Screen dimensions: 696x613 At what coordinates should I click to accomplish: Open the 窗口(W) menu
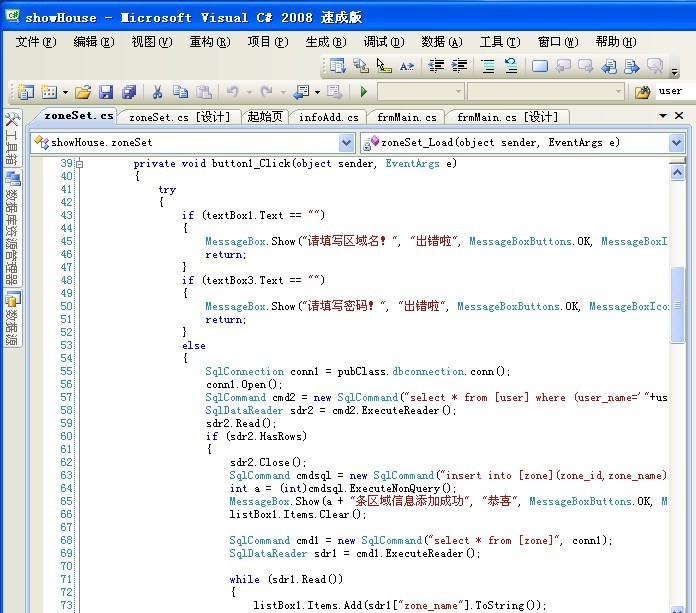tap(558, 42)
